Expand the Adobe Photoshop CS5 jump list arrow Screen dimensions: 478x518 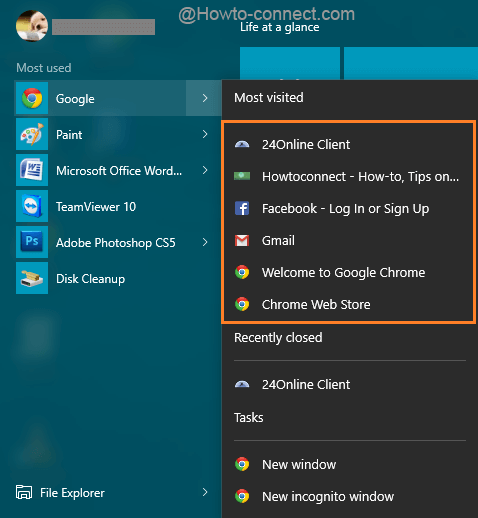(x=205, y=242)
